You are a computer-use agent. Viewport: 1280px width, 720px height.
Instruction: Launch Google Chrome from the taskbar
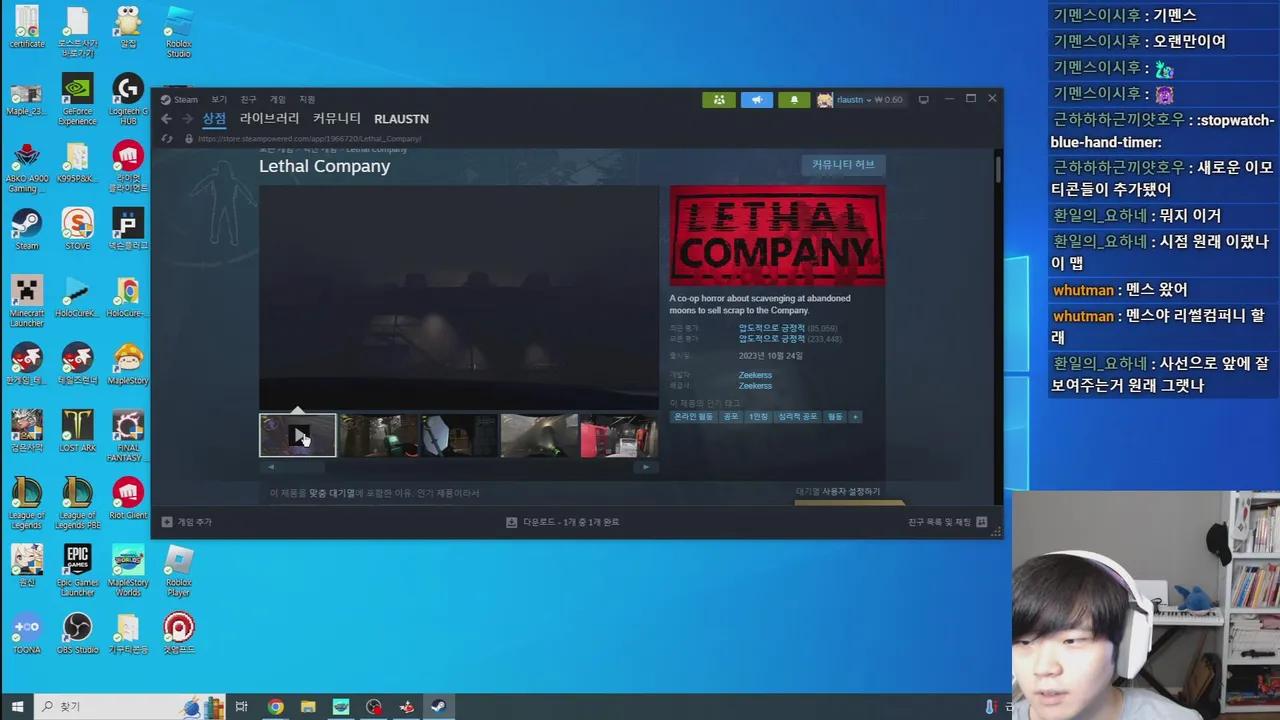point(277,707)
